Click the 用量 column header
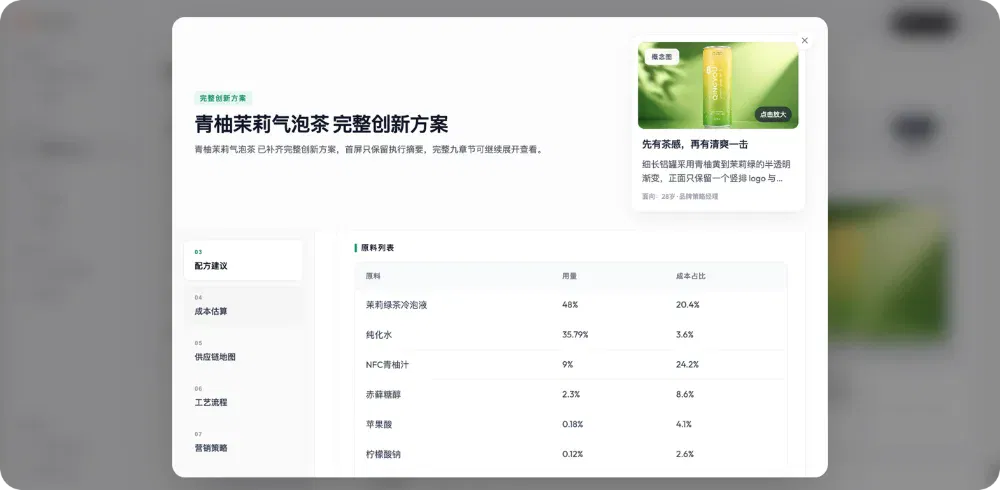 pos(570,276)
